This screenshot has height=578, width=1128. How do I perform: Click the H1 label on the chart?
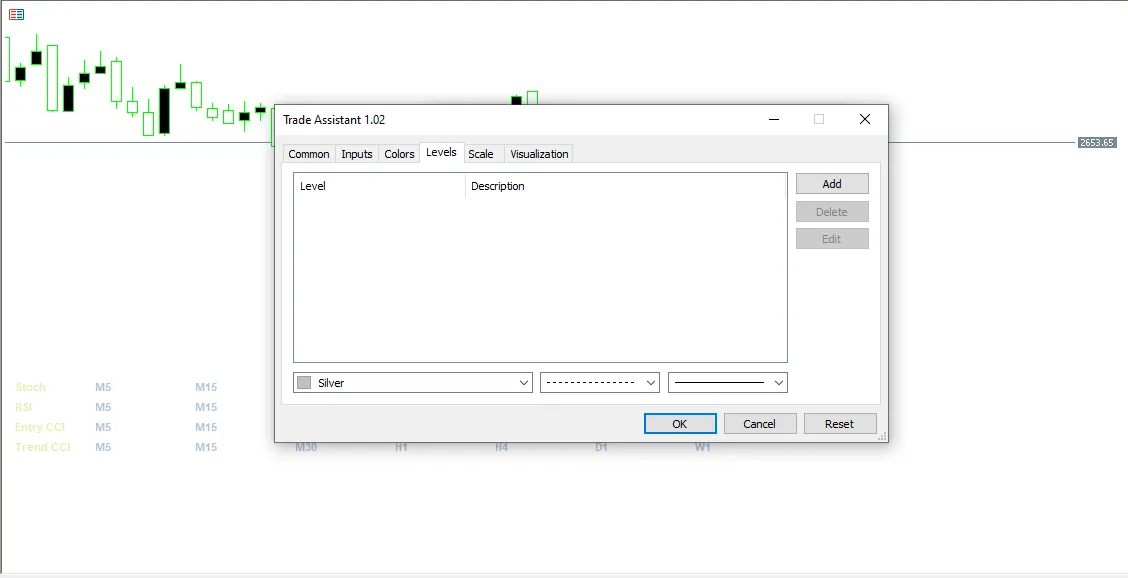401,448
